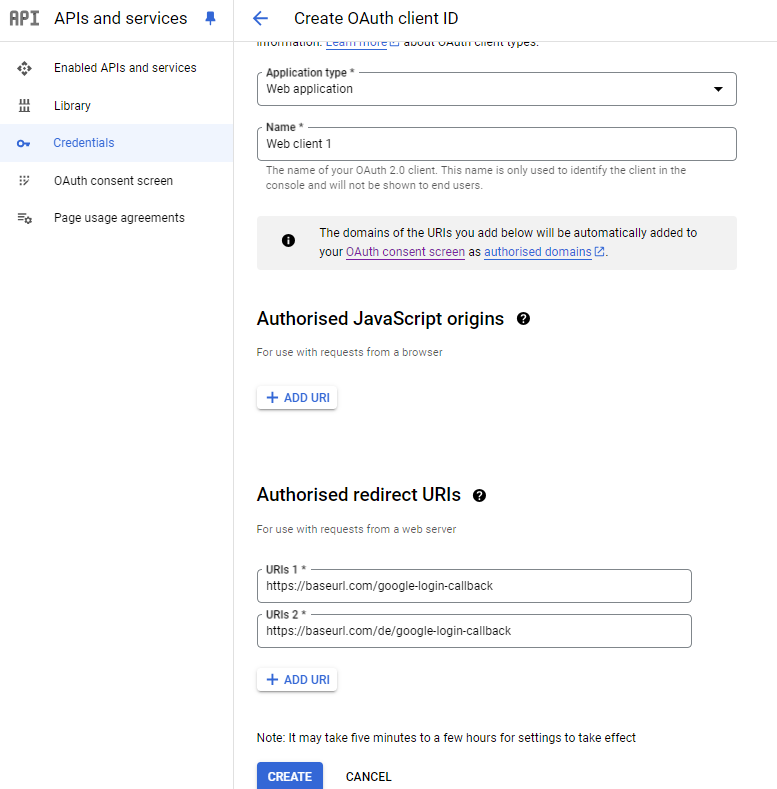Click the Enabled APIs and services icon
This screenshot has width=777, height=789.
pos(24,68)
